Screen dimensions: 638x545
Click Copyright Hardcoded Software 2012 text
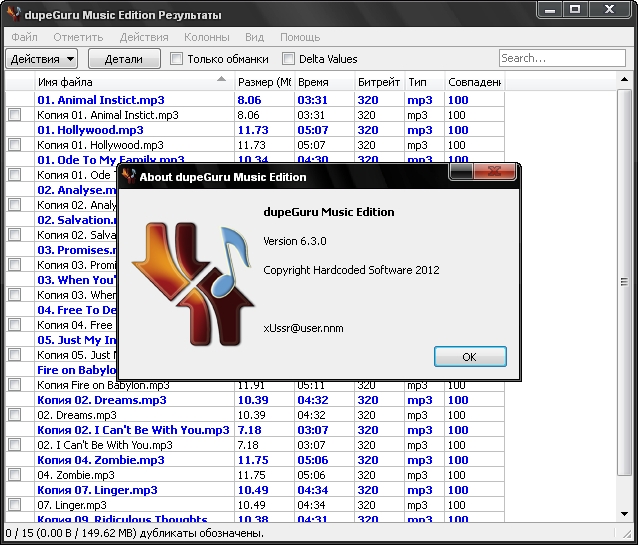(x=351, y=270)
